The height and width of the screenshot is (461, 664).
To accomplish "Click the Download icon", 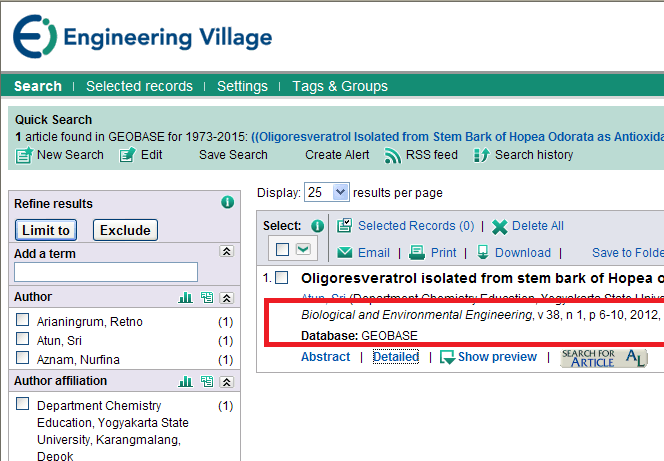I will 483,252.
